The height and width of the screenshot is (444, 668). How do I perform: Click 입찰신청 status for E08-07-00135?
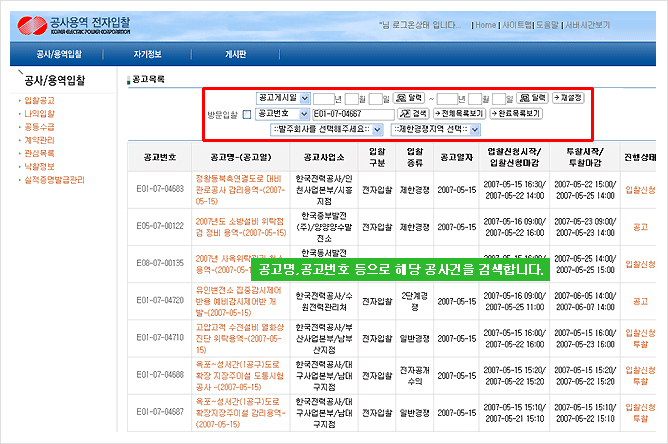tap(640, 264)
